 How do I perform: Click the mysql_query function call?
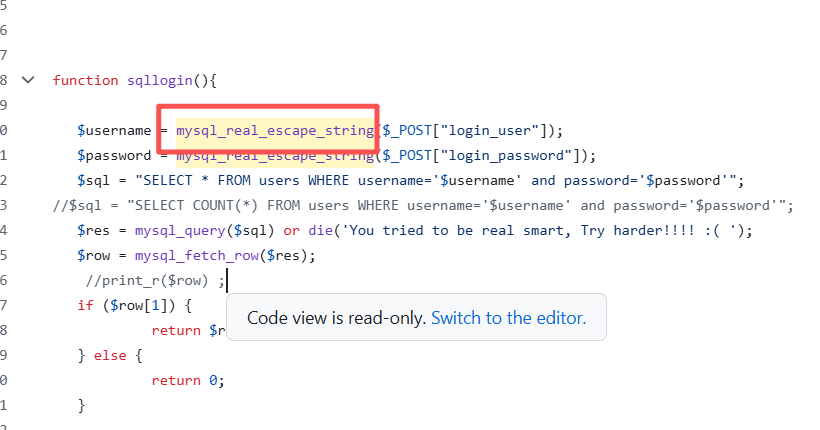tap(179, 231)
